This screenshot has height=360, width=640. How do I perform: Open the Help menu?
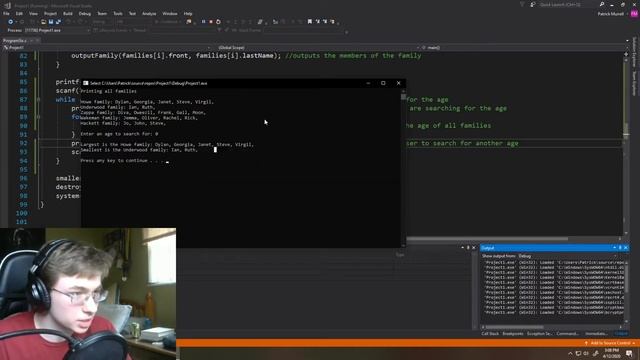188,13
